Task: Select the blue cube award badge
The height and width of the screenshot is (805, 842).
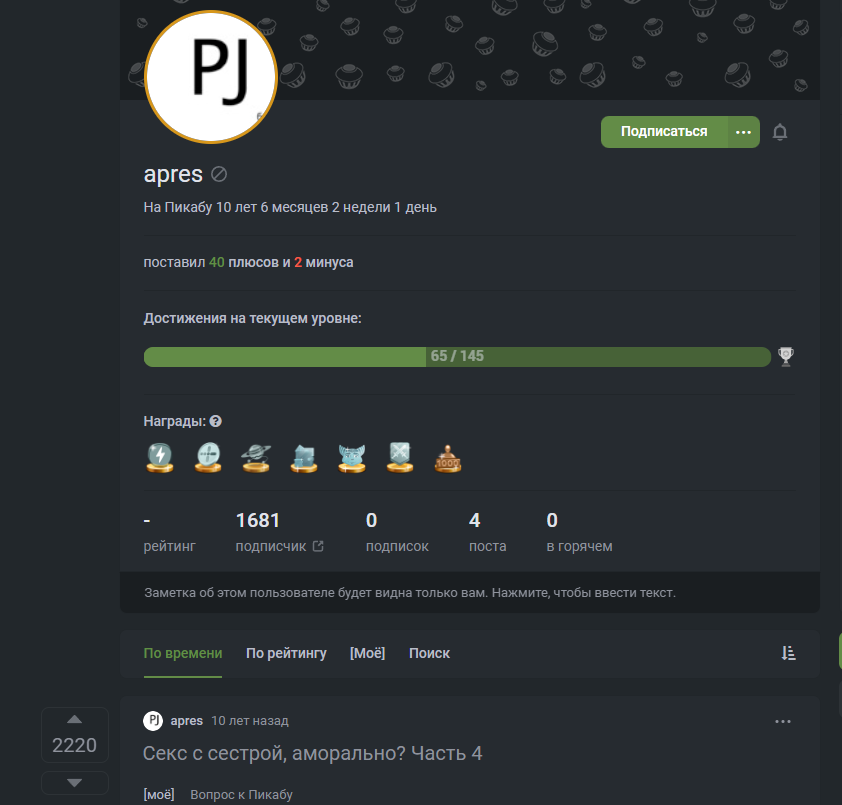Action: pos(304,458)
